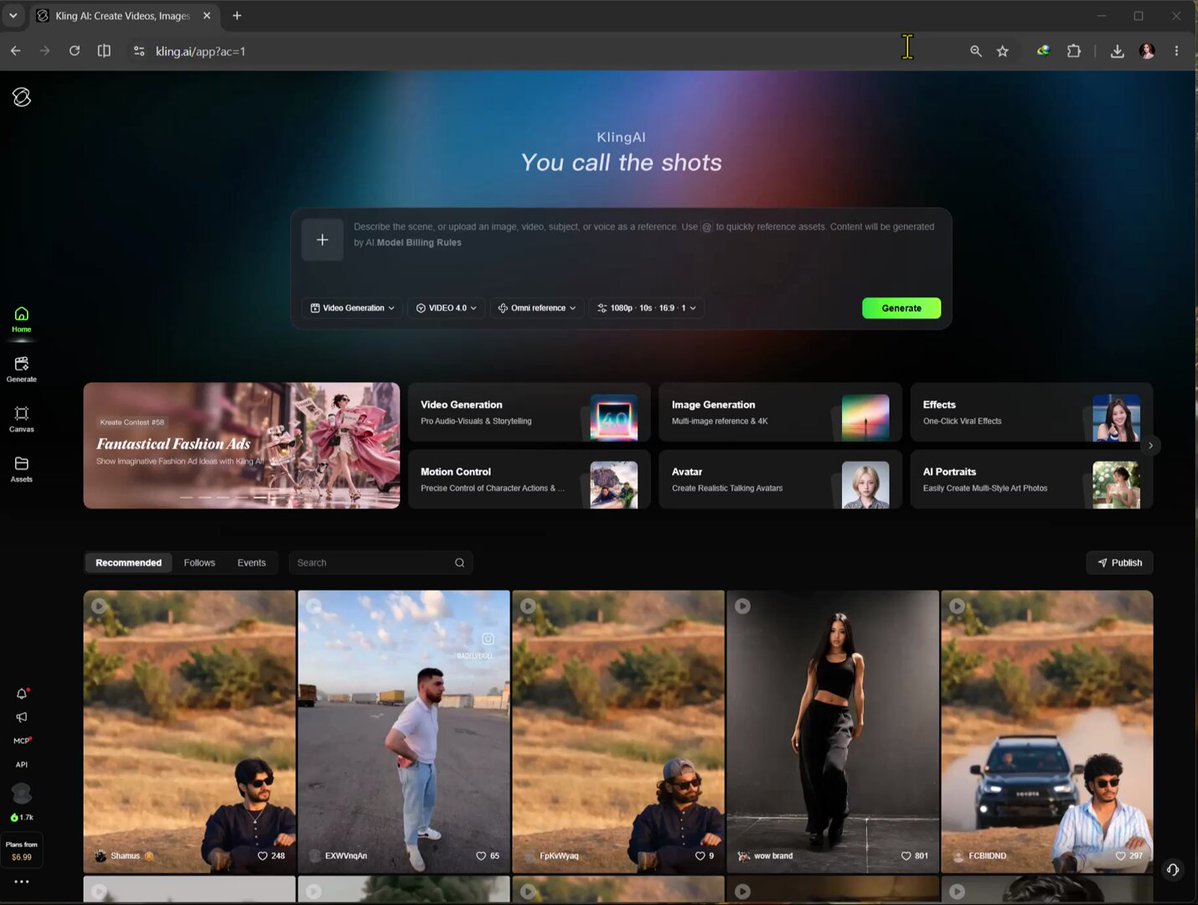Select the Kling AI browser tab
Image resolution: width=1198 pixels, height=905 pixels.
122,16
